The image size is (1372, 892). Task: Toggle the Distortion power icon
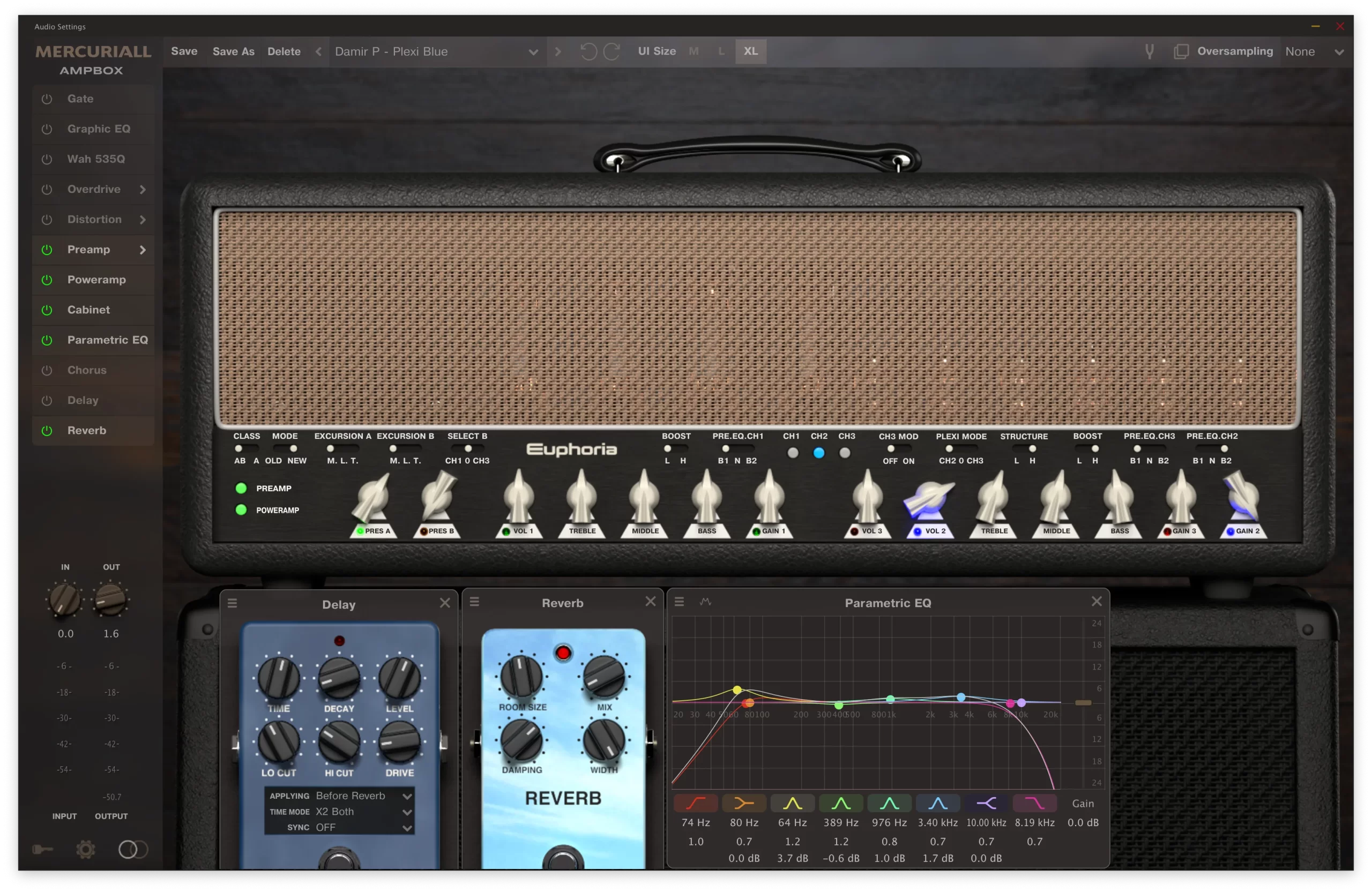click(47, 220)
